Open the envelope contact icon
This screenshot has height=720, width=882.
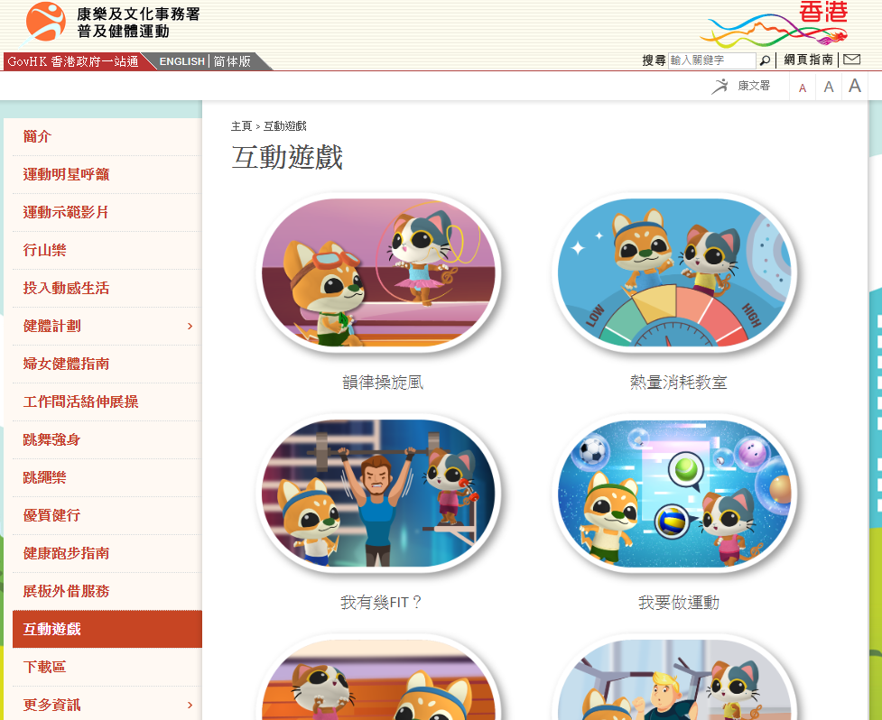point(851,59)
